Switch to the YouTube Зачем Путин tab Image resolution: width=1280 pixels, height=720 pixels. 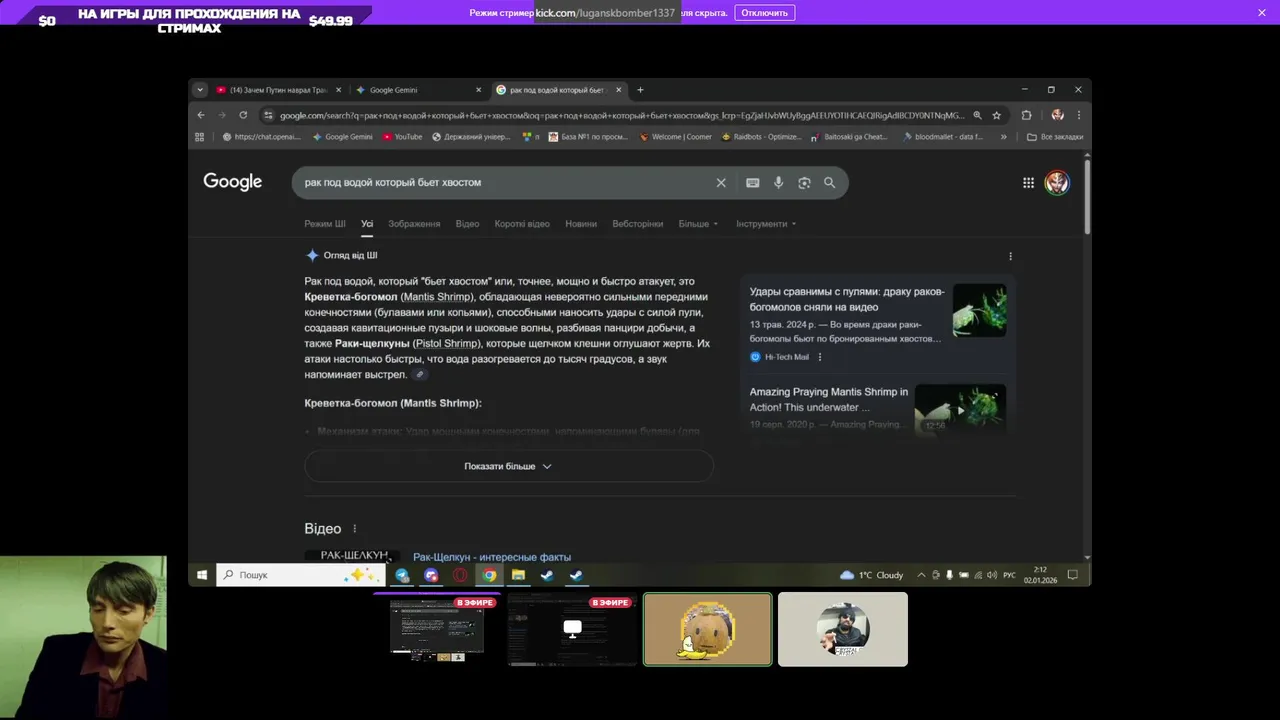point(278,90)
